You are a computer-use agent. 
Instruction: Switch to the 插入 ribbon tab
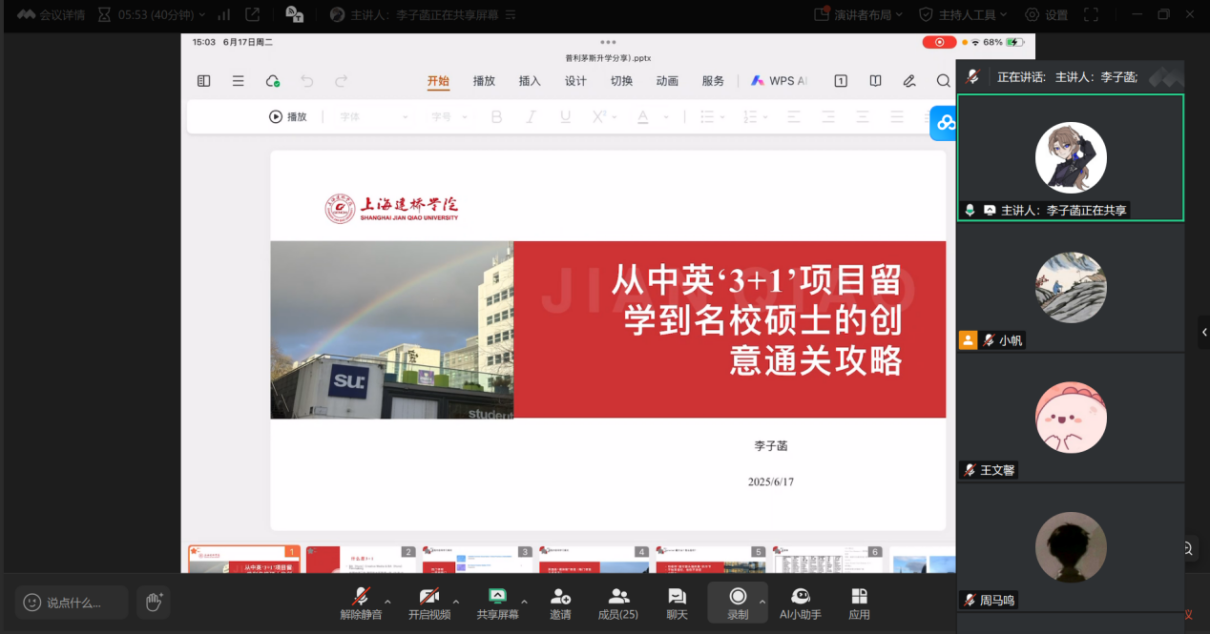530,81
